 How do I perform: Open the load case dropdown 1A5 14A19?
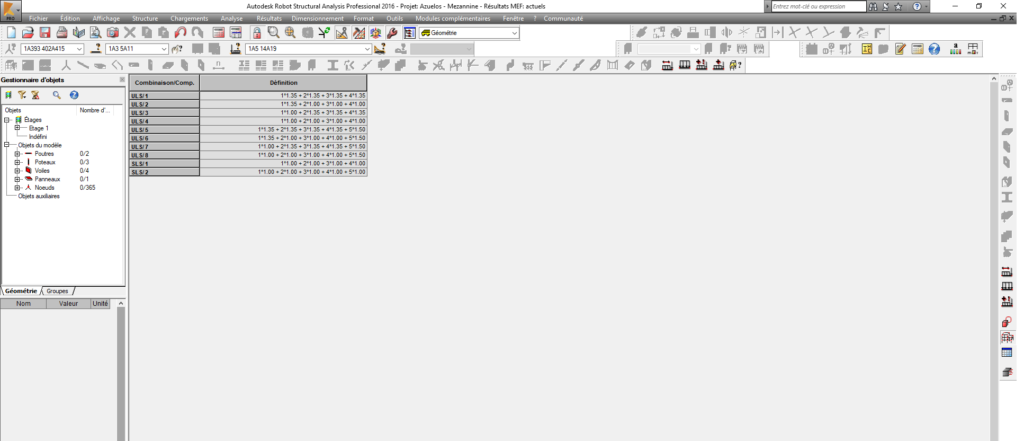click(309, 49)
